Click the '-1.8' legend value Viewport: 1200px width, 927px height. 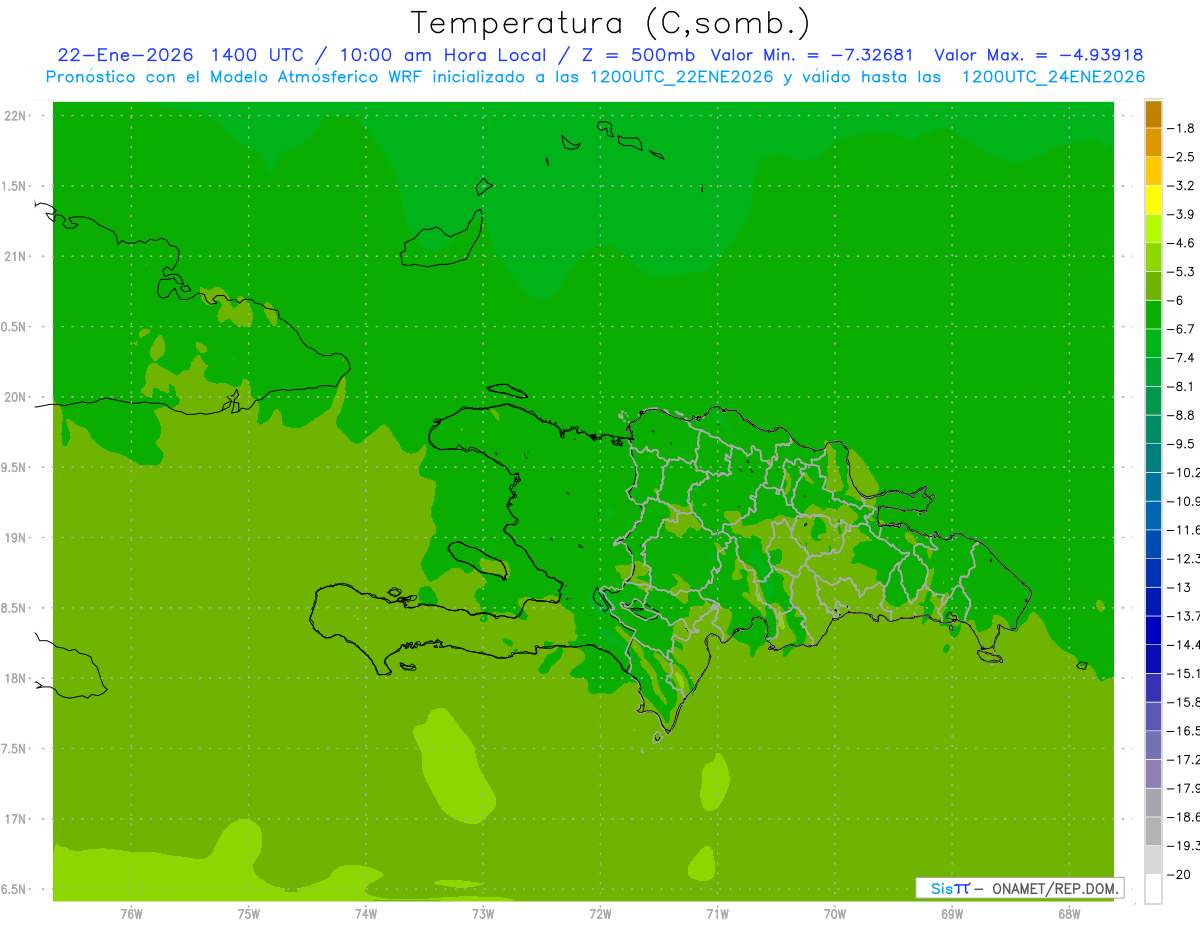click(x=1179, y=128)
